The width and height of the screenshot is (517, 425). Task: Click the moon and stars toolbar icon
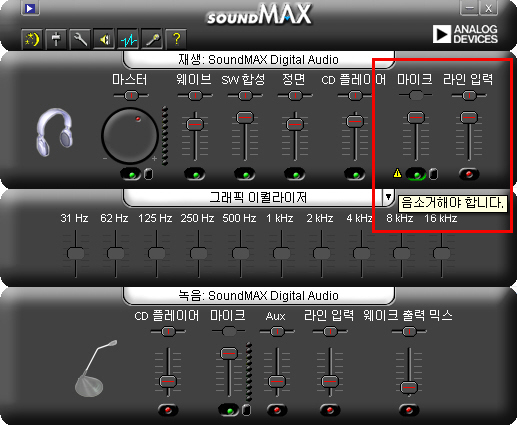(32, 39)
